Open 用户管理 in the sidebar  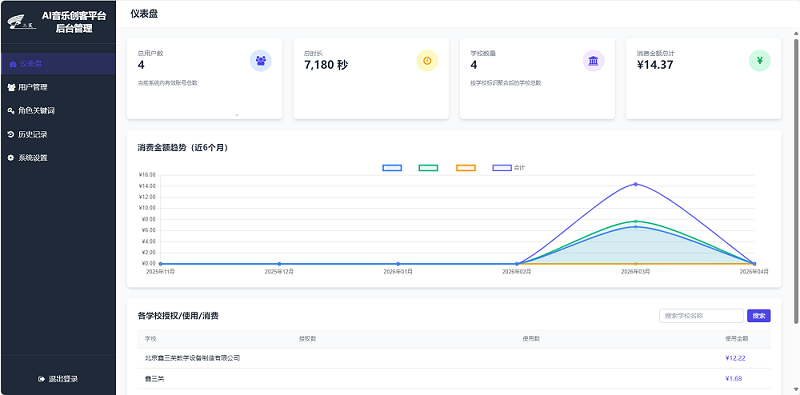tap(58, 87)
